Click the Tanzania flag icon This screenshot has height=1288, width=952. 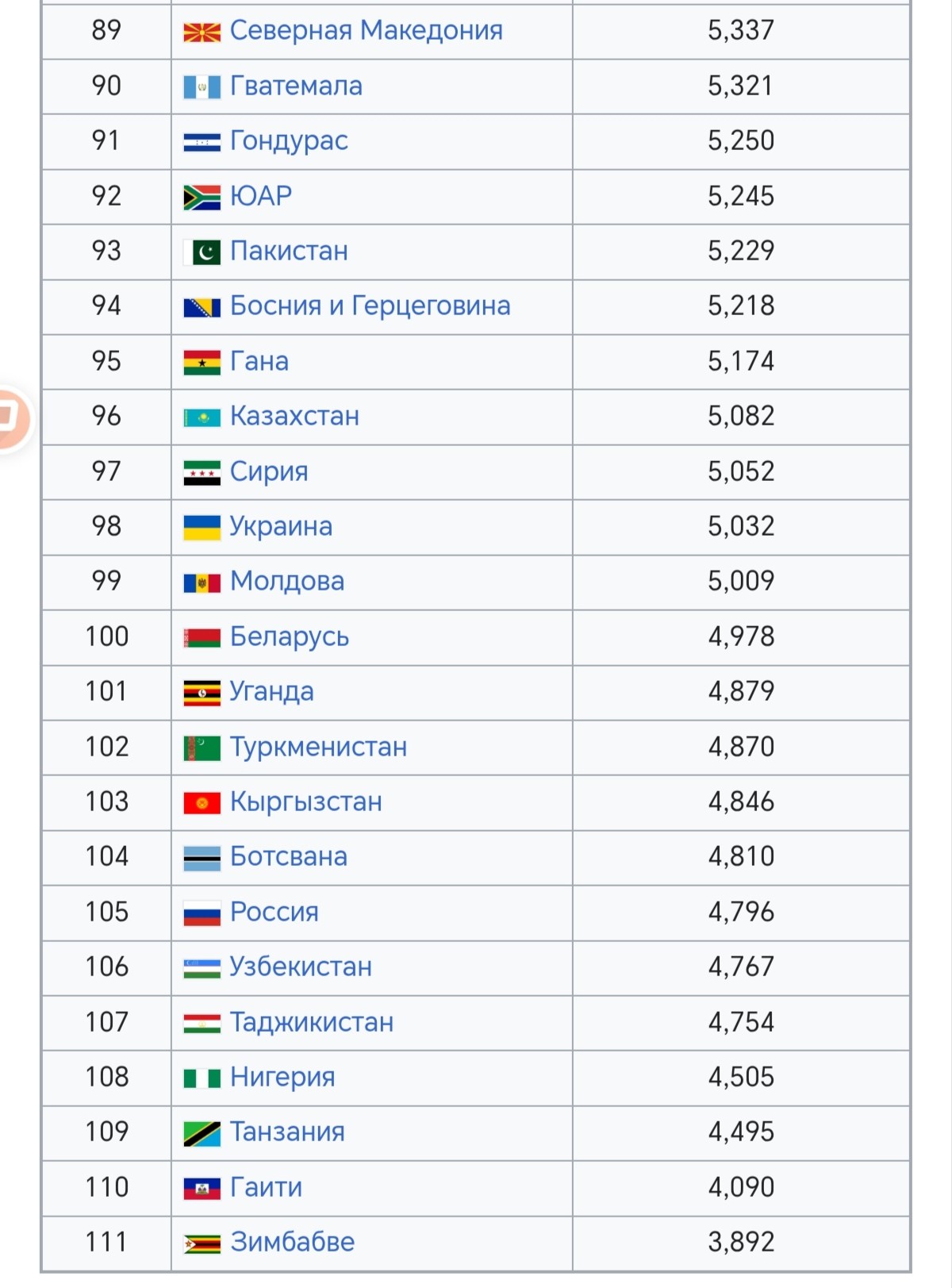(x=202, y=1133)
